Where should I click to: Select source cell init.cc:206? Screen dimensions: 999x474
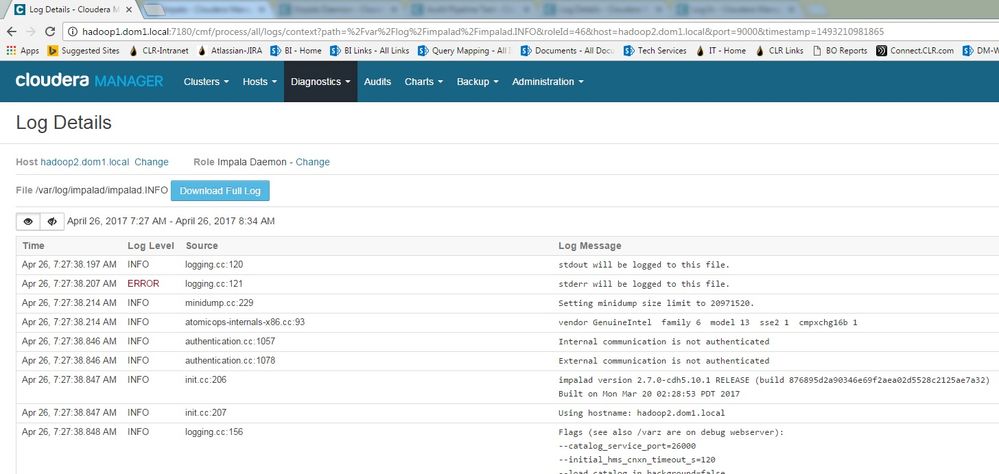tap(206, 379)
